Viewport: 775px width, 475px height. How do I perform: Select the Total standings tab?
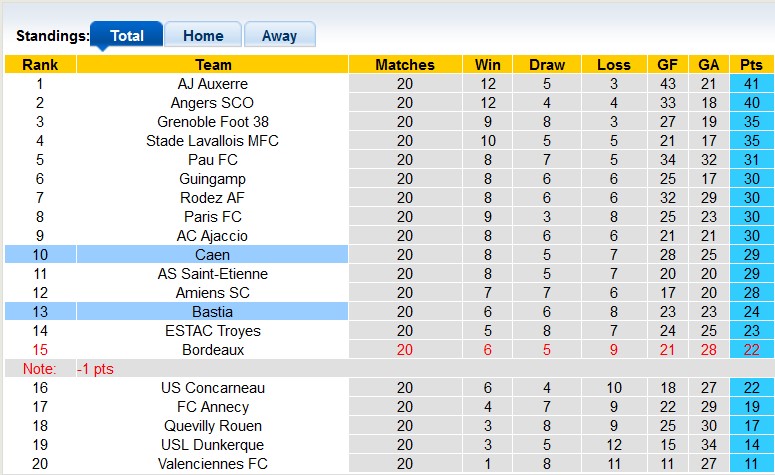(x=127, y=35)
